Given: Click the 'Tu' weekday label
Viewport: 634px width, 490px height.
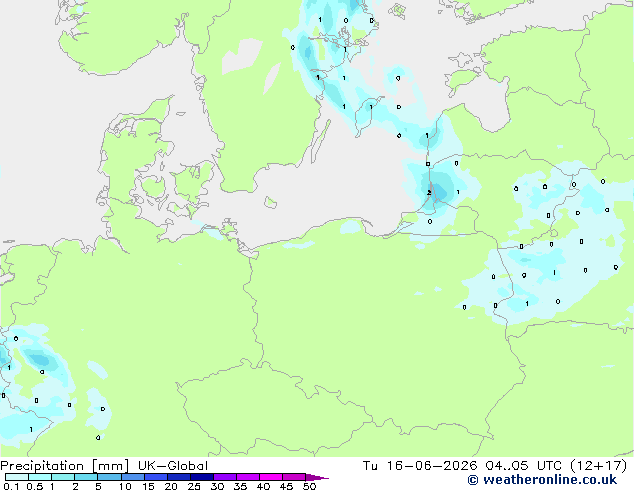Looking at the screenshot, I should point(370,466).
